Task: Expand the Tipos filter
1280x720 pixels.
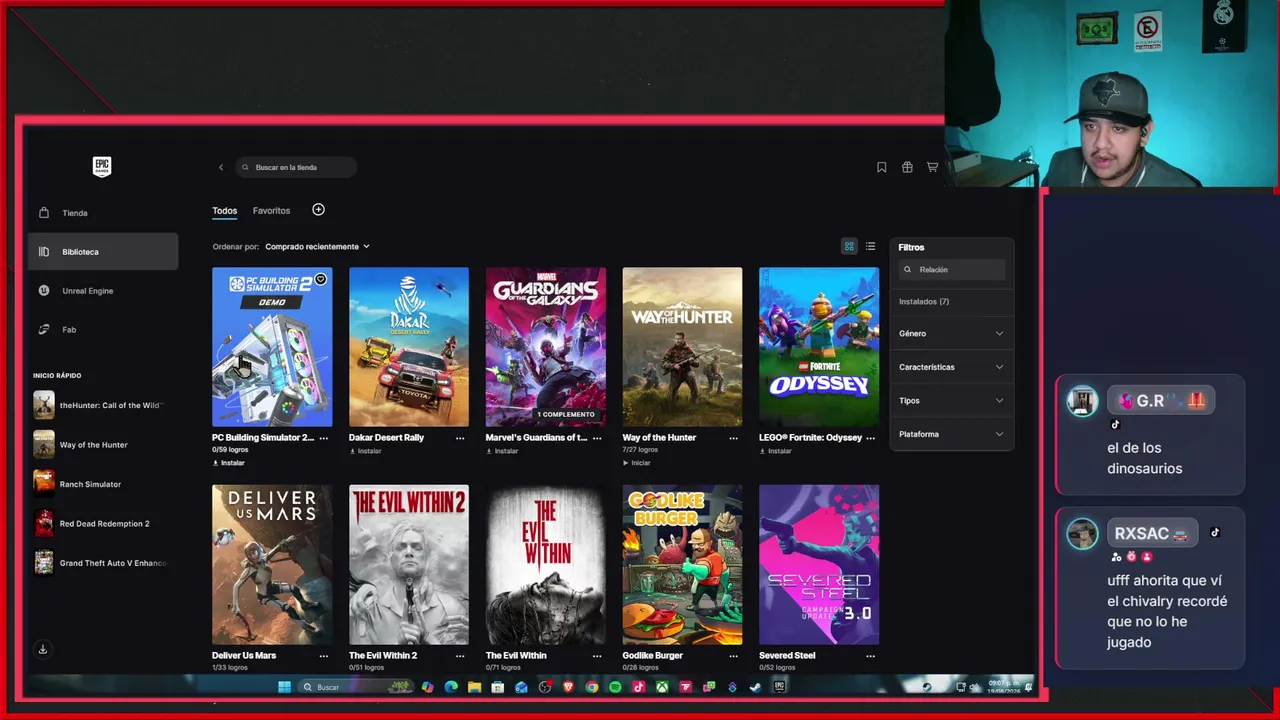Action: coord(951,401)
